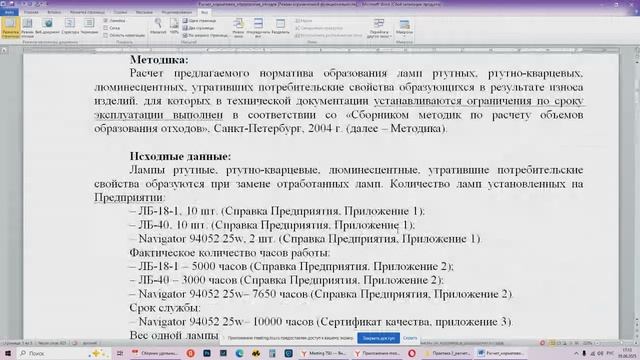Set zoom to 100% in the ribbon
640x360 pixels.
(x=174, y=27)
